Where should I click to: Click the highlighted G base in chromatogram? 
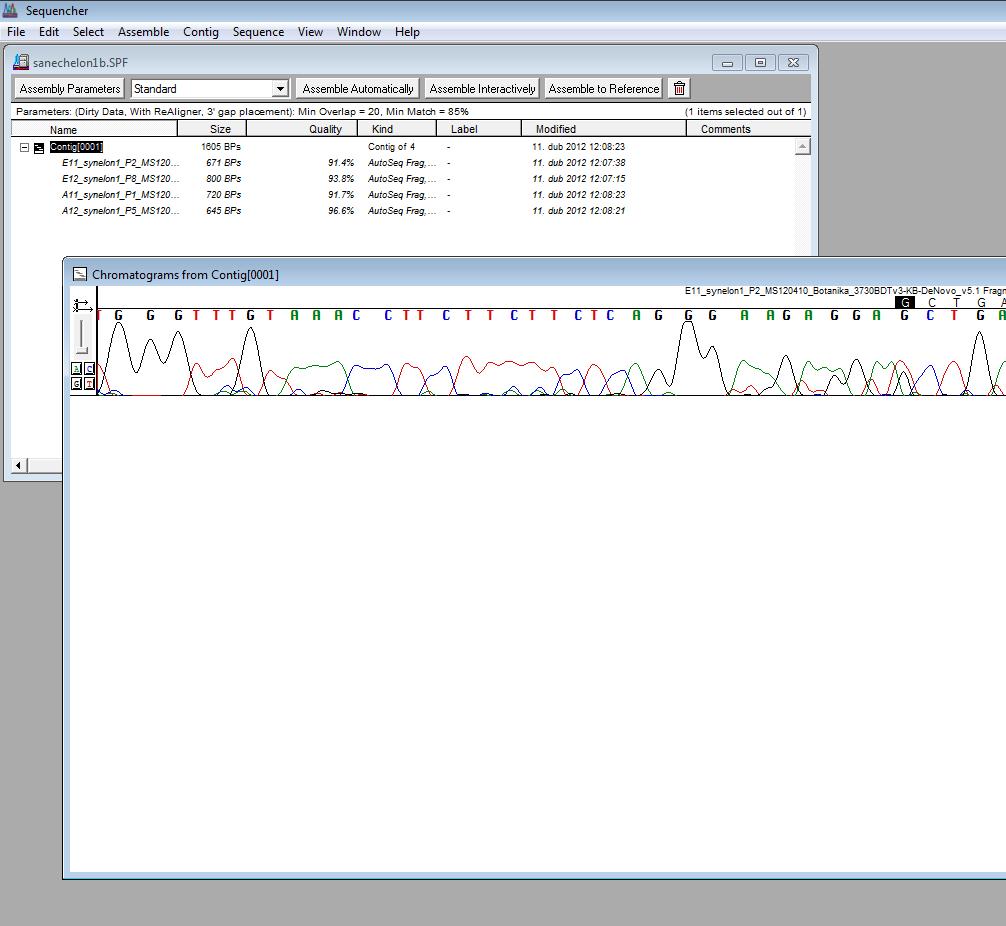pos(905,302)
